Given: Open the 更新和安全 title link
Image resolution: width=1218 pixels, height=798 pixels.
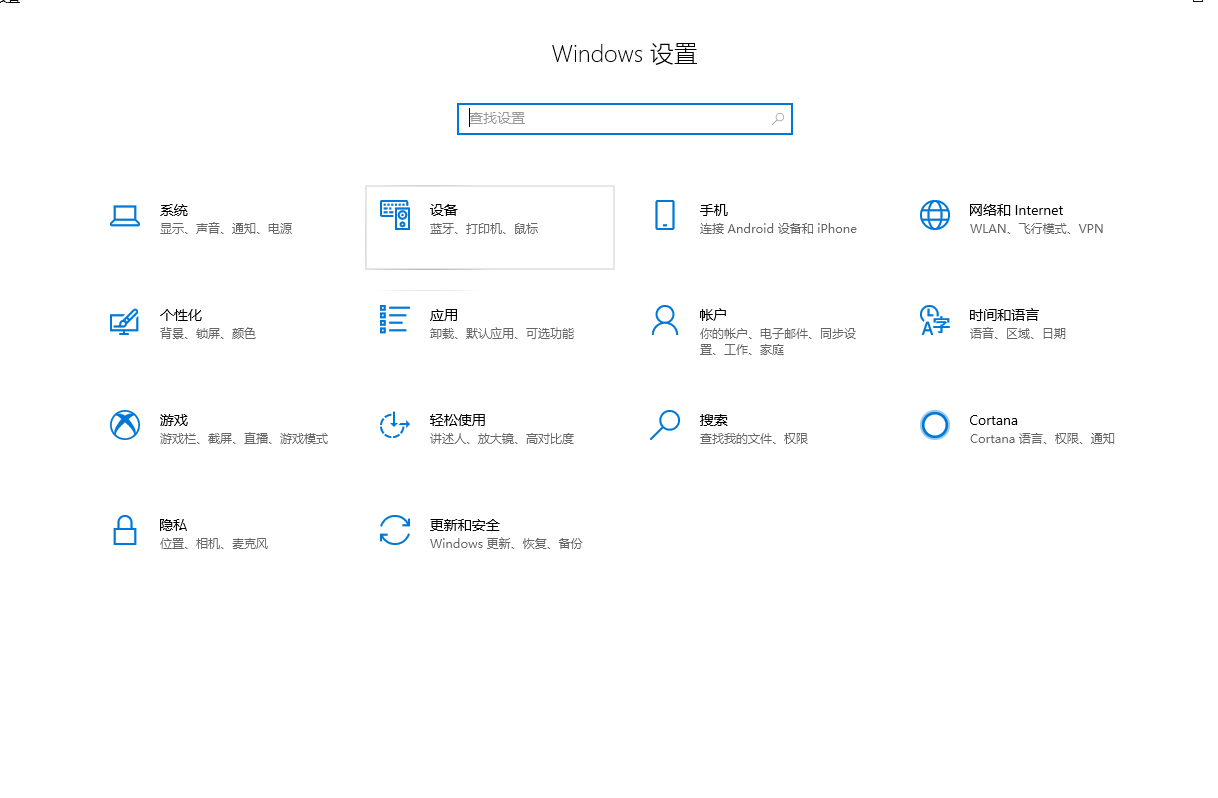Looking at the screenshot, I should pyautogui.click(x=464, y=525).
